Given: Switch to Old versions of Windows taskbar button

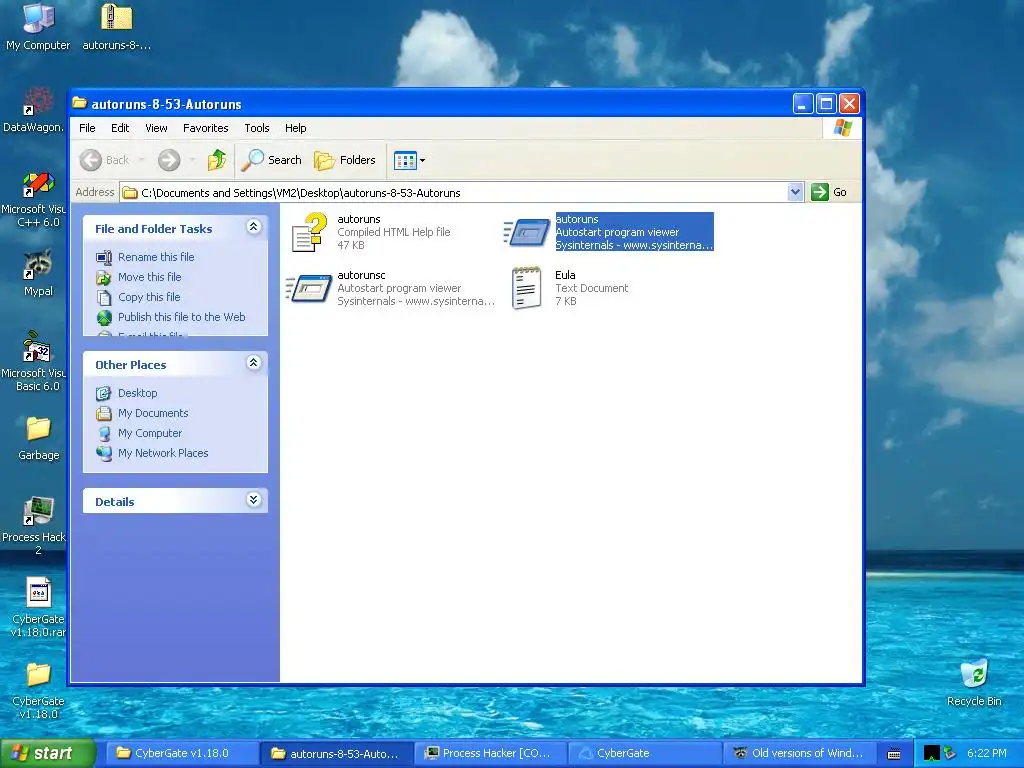Looking at the screenshot, I should coord(800,753).
